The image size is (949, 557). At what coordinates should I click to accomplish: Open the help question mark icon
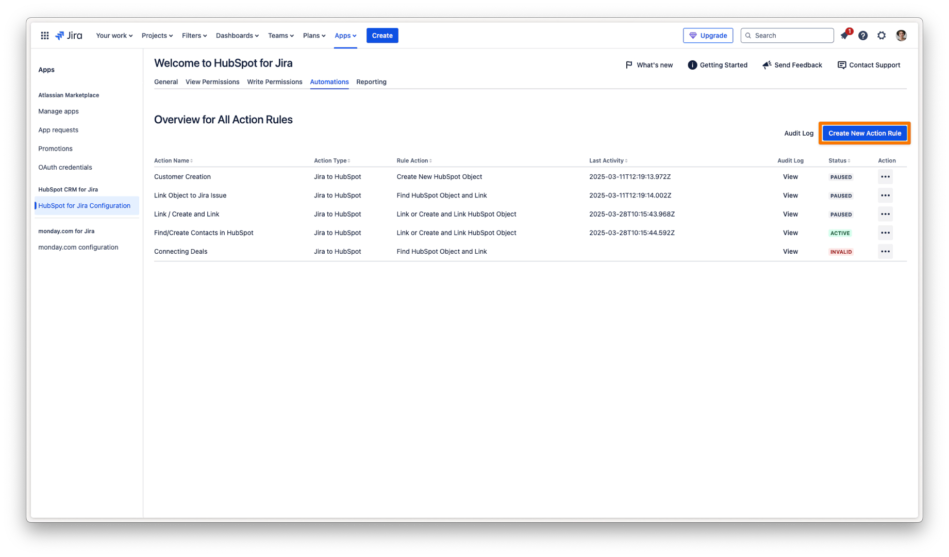[x=863, y=36]
